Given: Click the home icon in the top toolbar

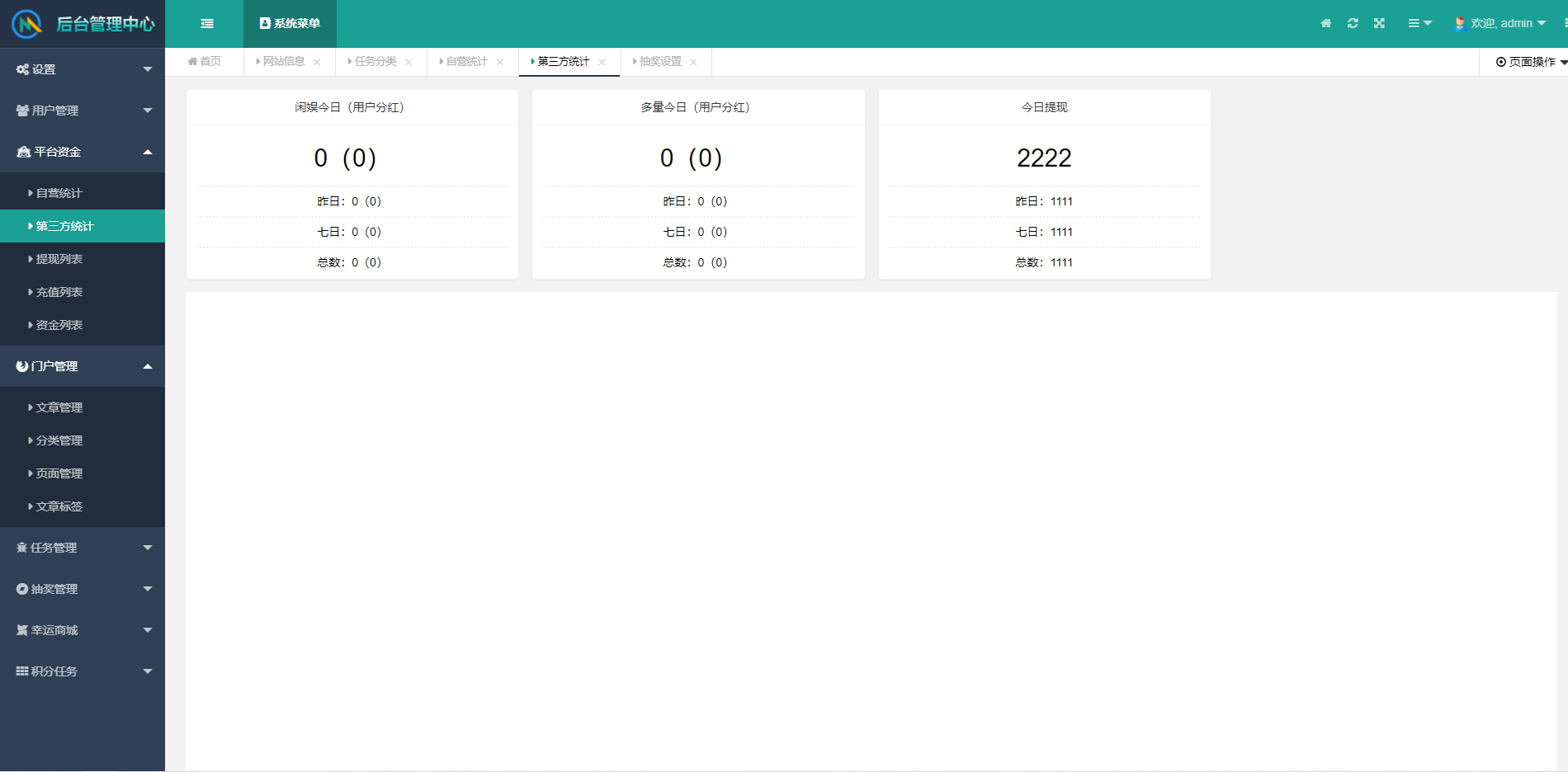Looking at the screenshot, I should click(1325, 23).
